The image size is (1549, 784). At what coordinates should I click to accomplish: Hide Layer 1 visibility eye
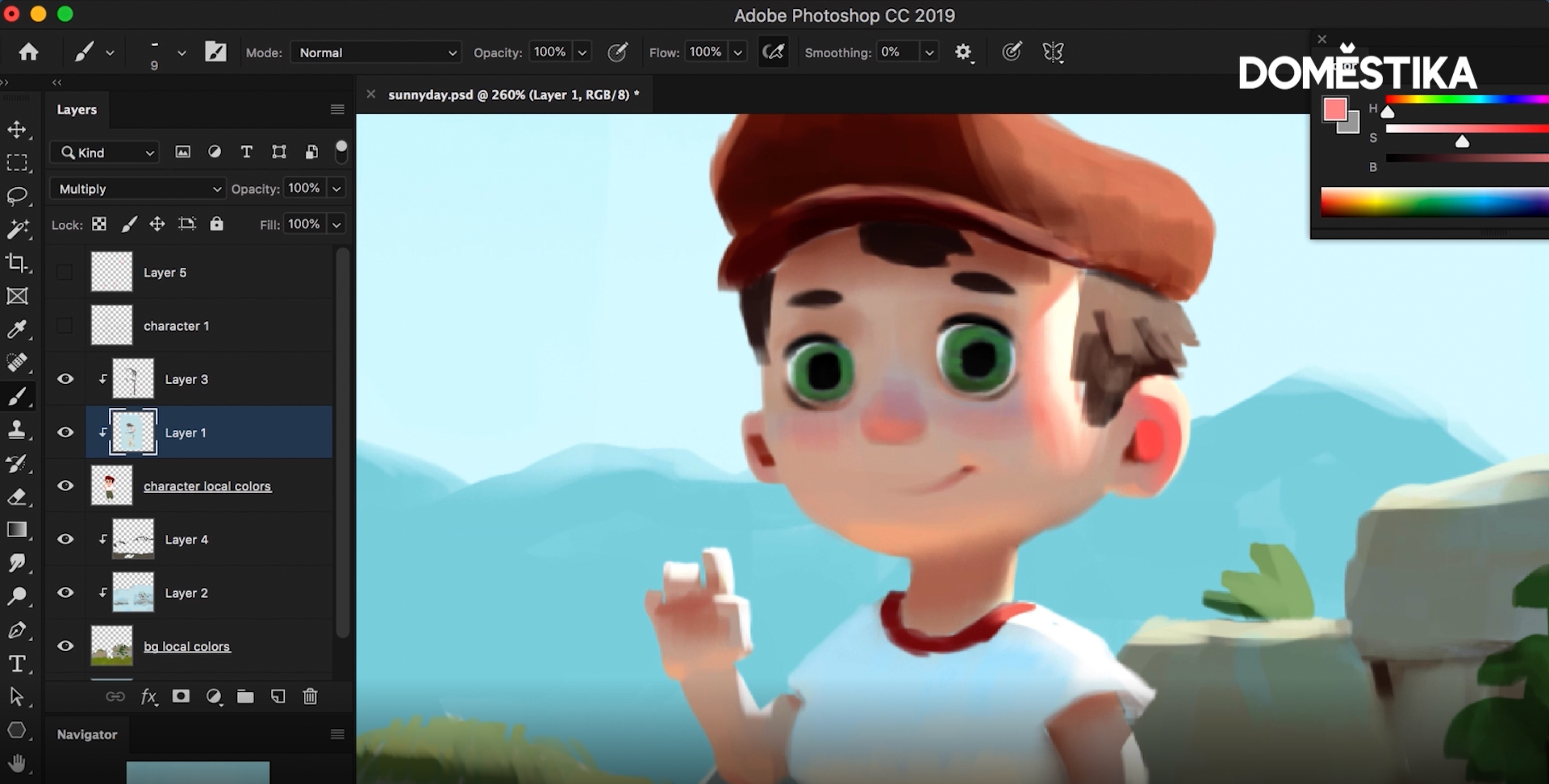(65, 432)
